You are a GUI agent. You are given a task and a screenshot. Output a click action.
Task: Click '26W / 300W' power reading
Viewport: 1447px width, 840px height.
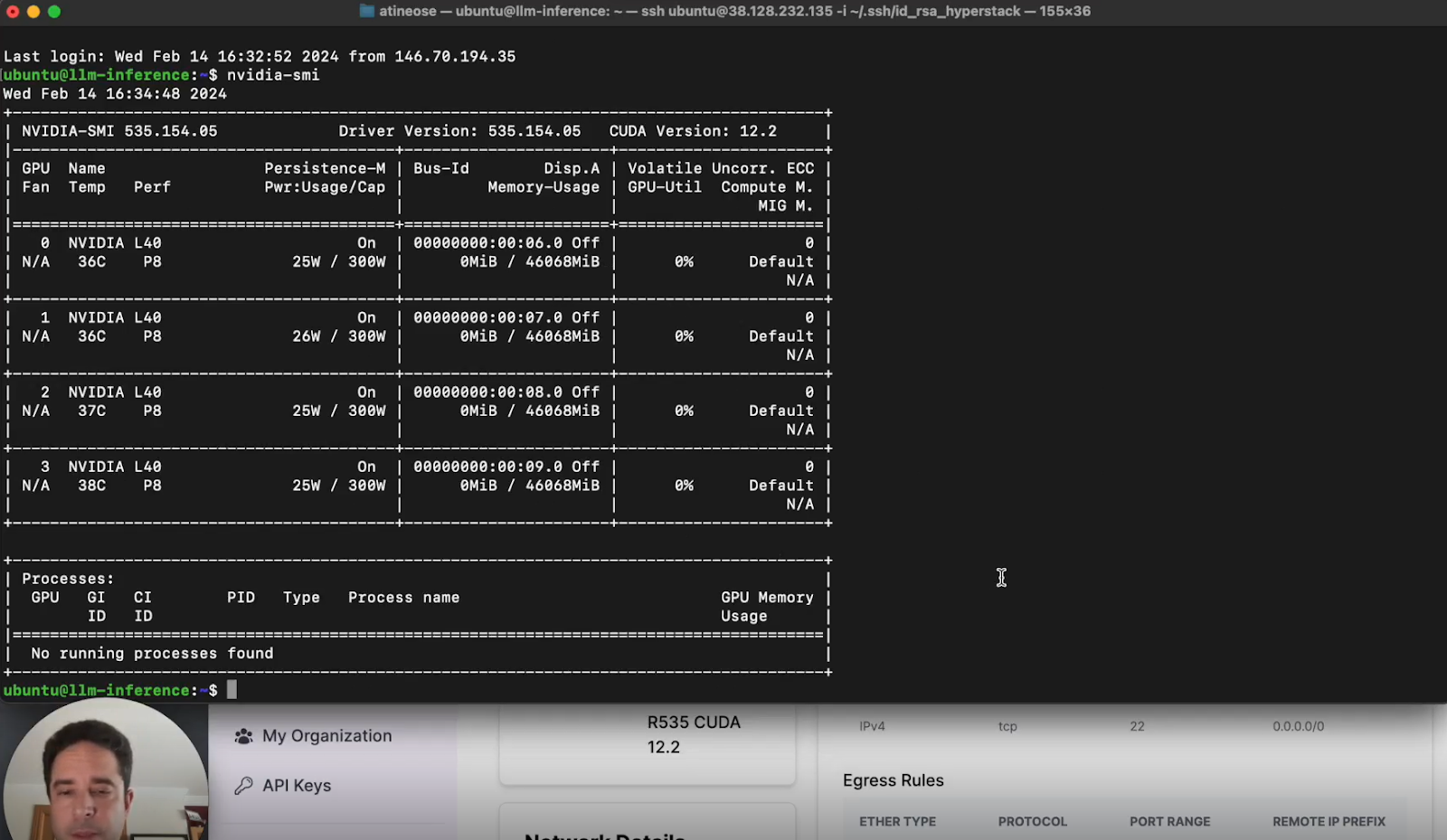[x=339, y=336]
